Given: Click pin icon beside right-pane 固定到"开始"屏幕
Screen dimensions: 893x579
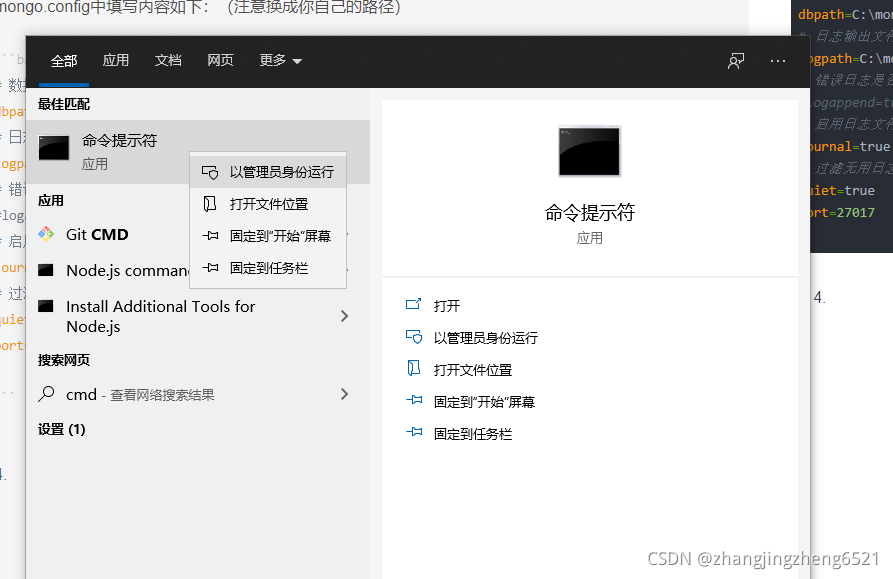Looking at the screenshot, I should click(414, 400).
